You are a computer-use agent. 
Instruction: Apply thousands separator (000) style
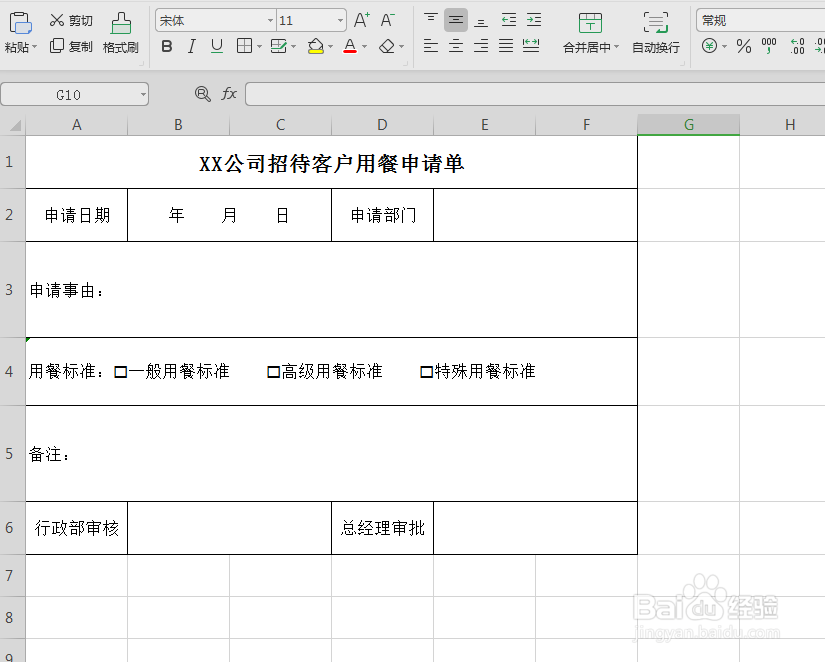(x=771, y=46)
